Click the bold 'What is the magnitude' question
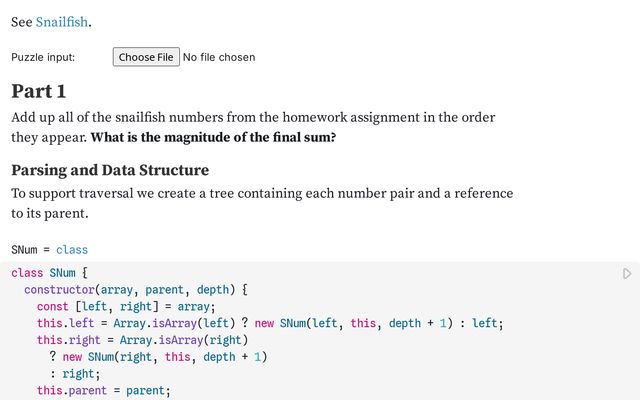The image size is (640, 400). pos(213,137)
